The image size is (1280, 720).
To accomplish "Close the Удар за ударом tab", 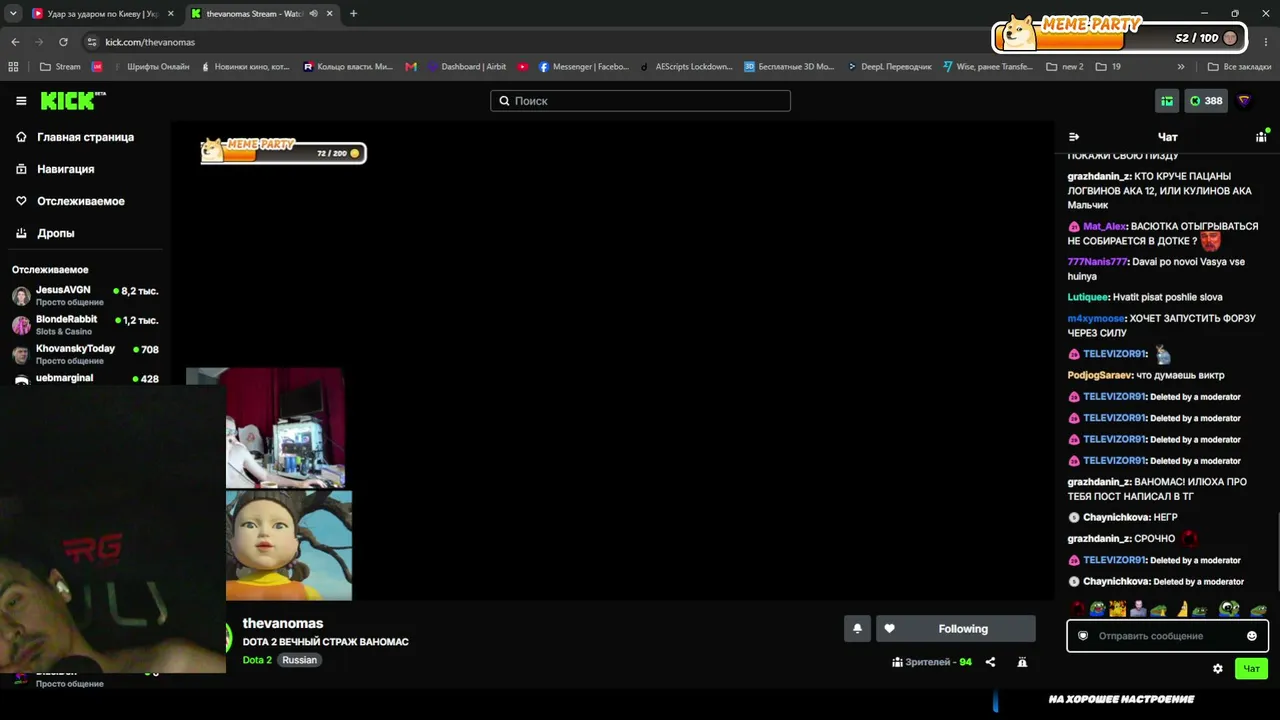I will (x=171, y=14).
